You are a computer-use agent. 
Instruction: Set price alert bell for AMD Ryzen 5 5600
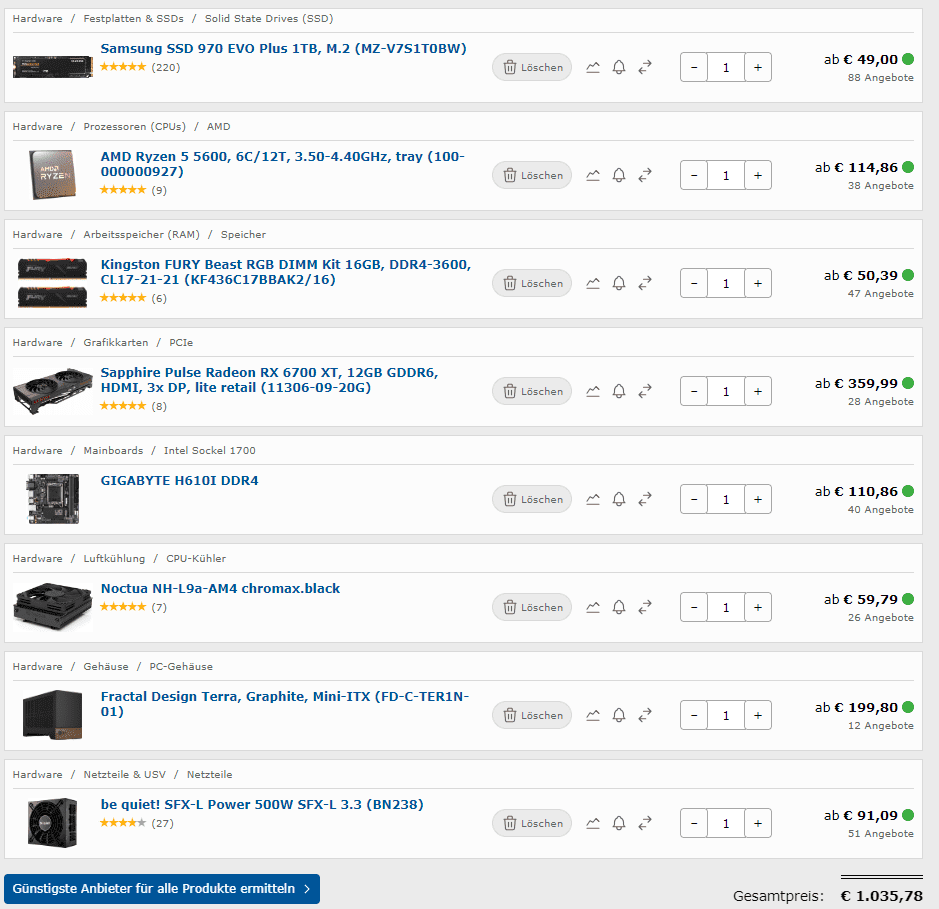(619, 175)
